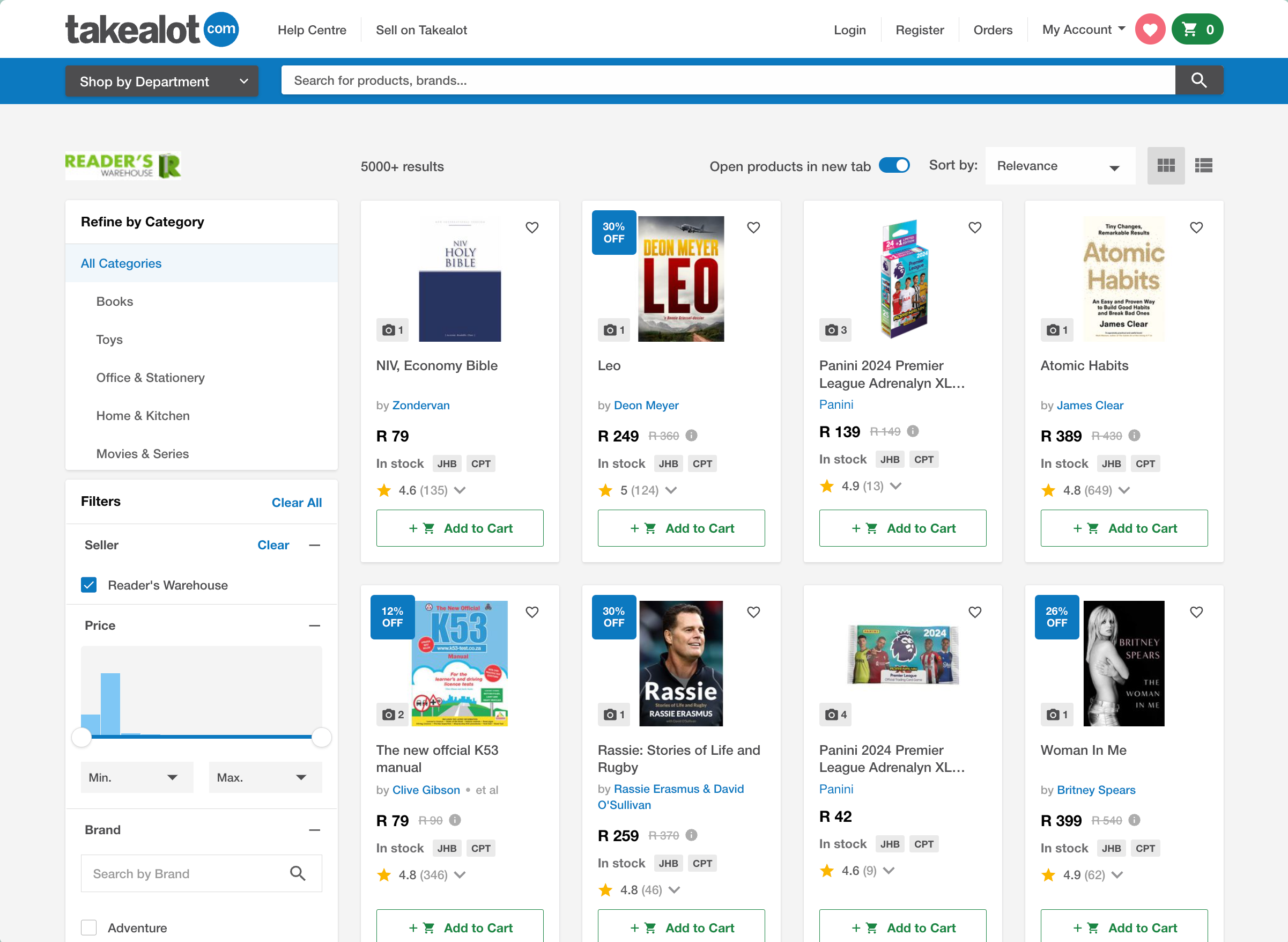Viewport: 1288px width, 942px height.
Task: Open the Help Centre menu link
Action: 312,30
